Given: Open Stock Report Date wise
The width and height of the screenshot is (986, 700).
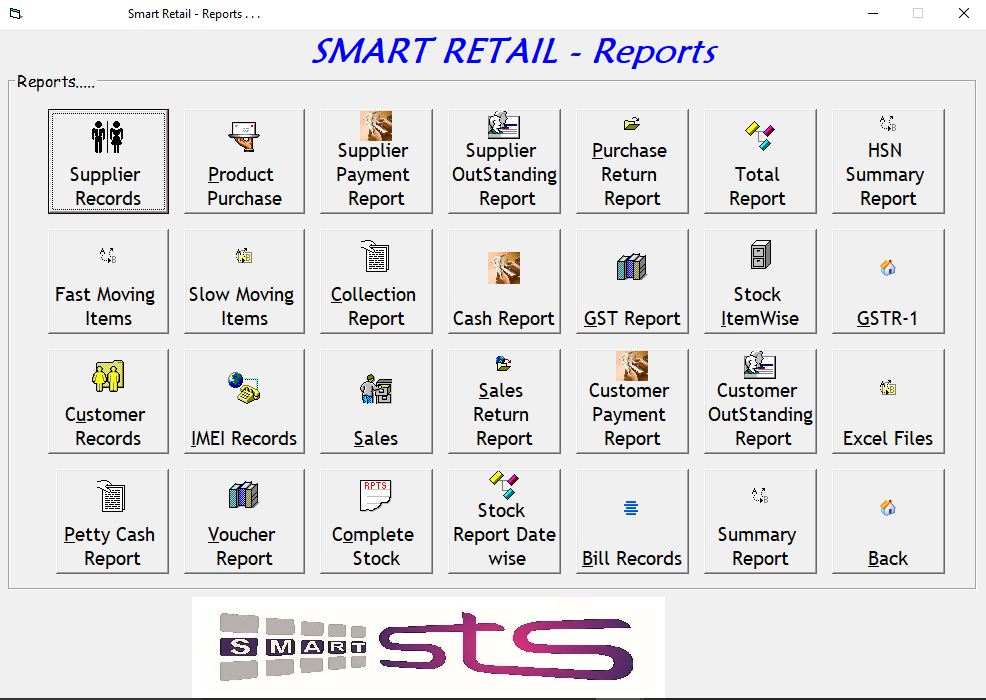Looking at the screenshot, I should 504,521.
